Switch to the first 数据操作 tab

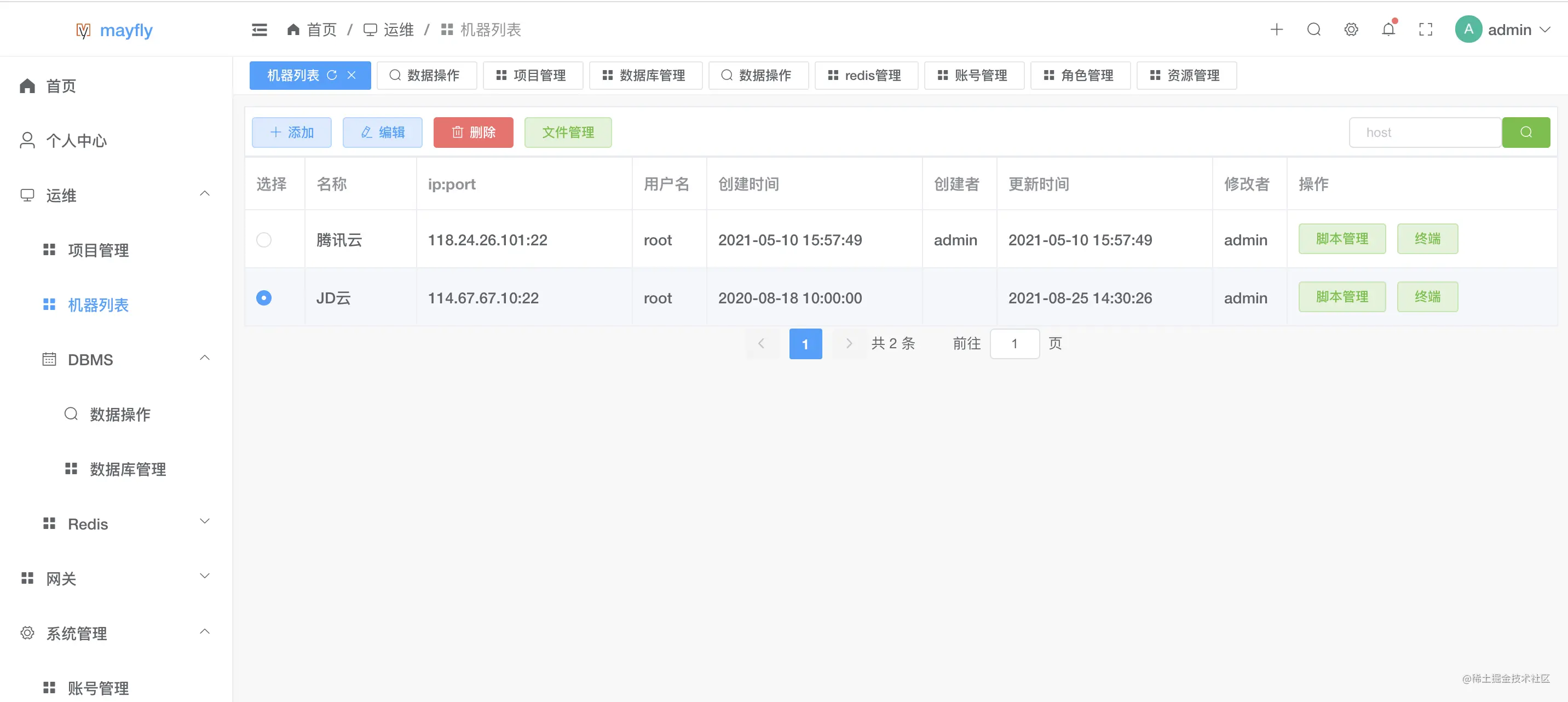click(x=426, y=76)
